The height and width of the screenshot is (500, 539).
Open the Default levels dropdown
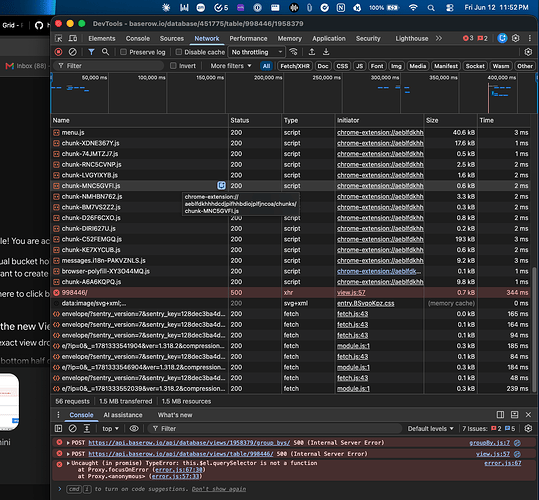(430, 429)
